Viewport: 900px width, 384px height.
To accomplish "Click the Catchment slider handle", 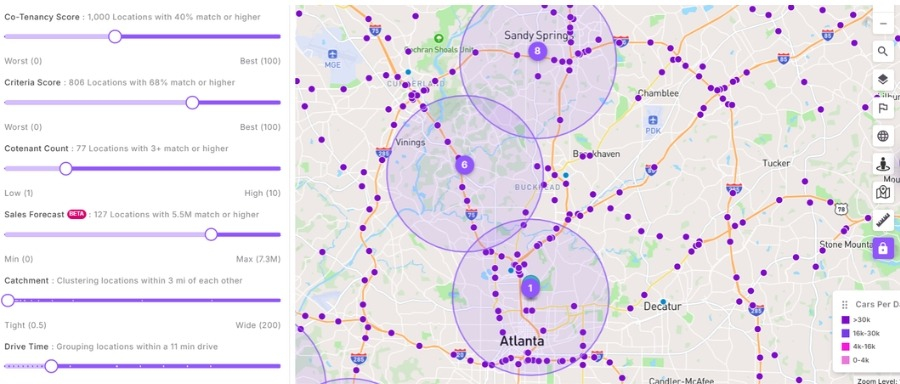I will coord(7,300).
